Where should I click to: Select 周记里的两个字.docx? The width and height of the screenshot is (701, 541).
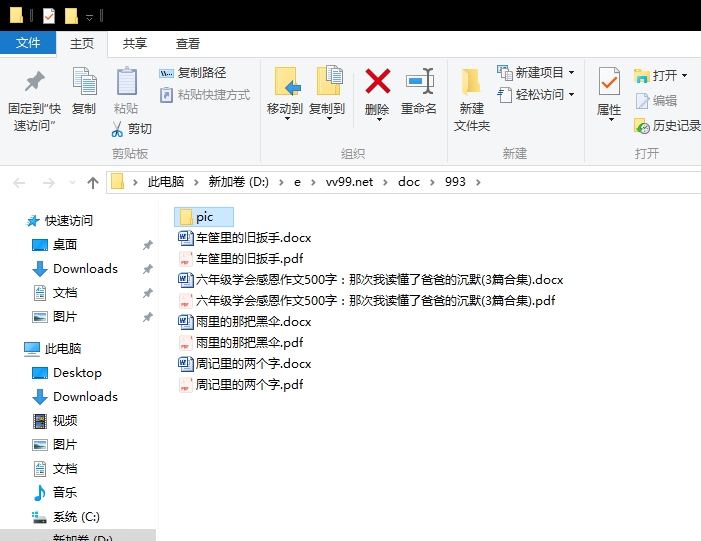[x=245, y=363]
